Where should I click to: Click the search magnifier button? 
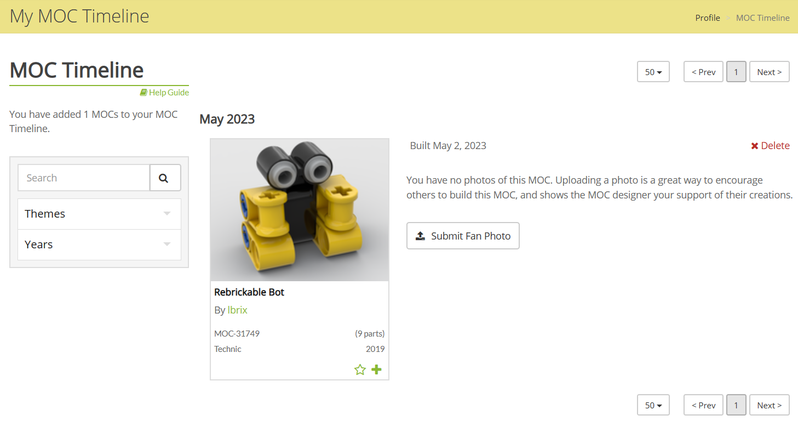(165, 178)
